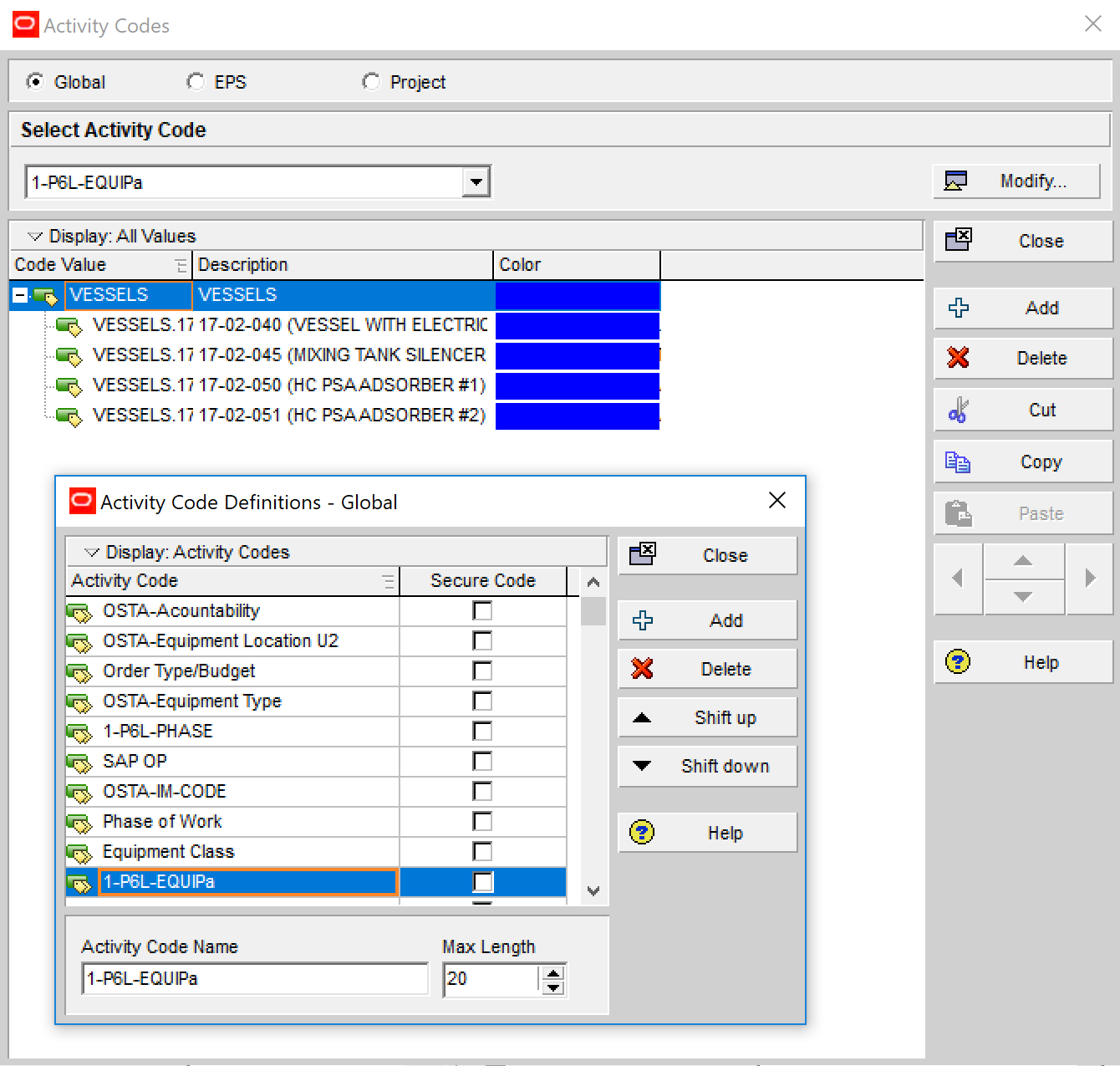Check Secure Code box for SAP OP
This screenshot has height=1066, width=1120.
(482, 761)
